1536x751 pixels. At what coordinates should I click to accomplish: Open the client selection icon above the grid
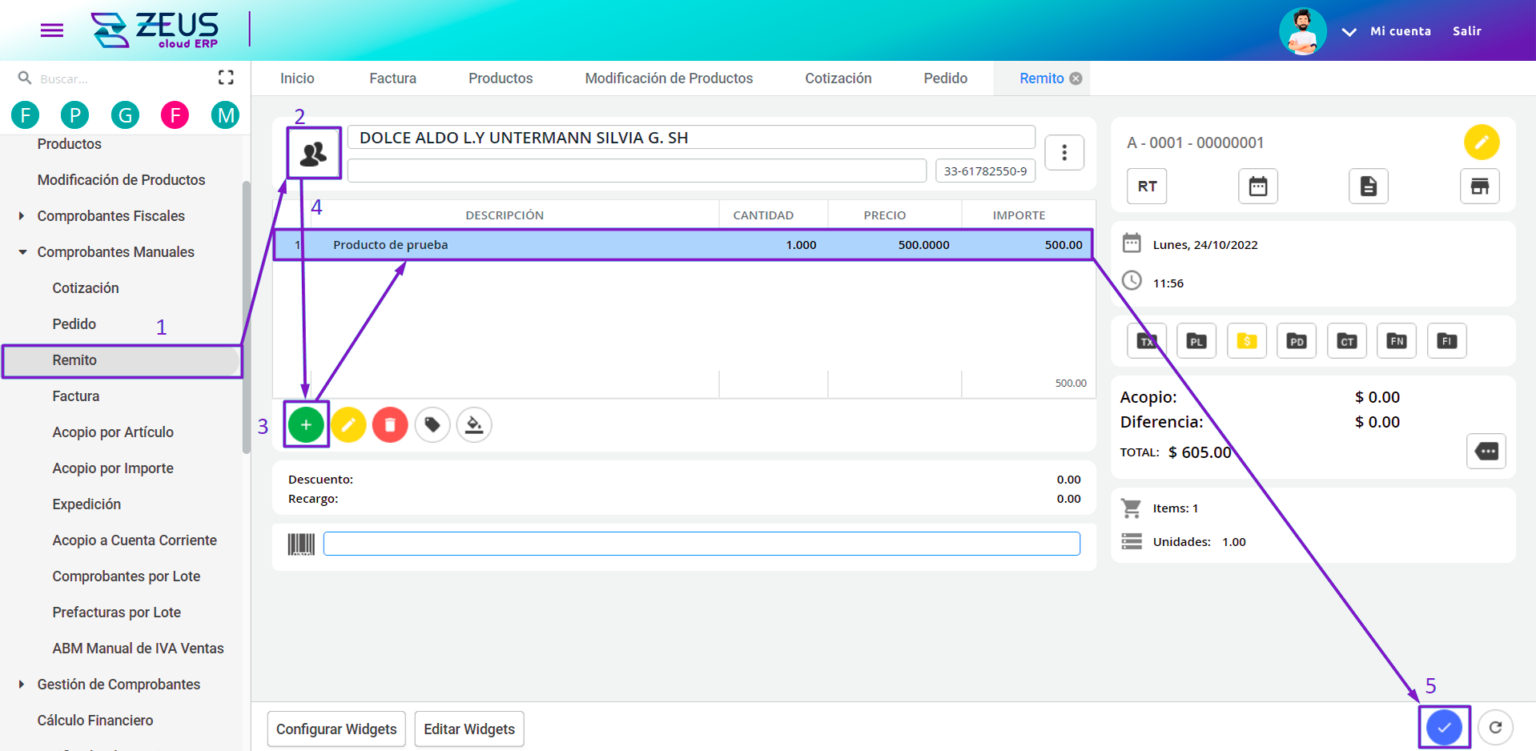tap(313, 152)
